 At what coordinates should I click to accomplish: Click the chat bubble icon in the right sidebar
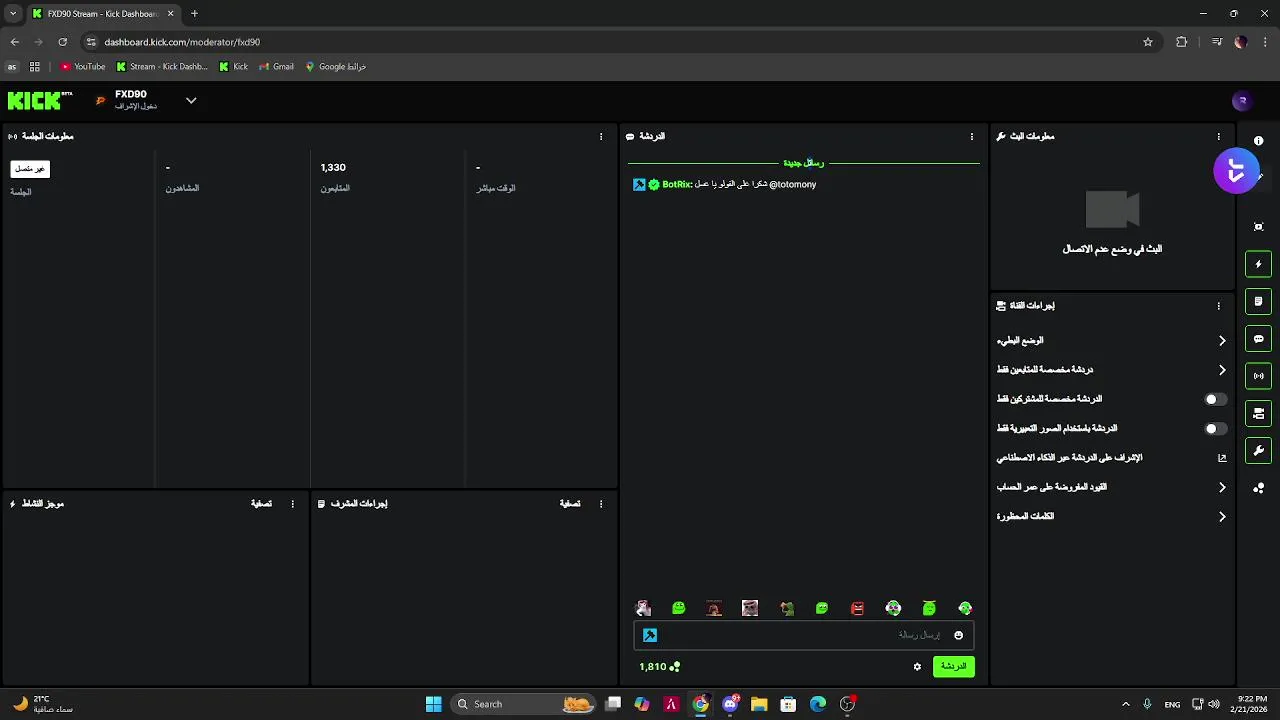[x=1259, y=339]
